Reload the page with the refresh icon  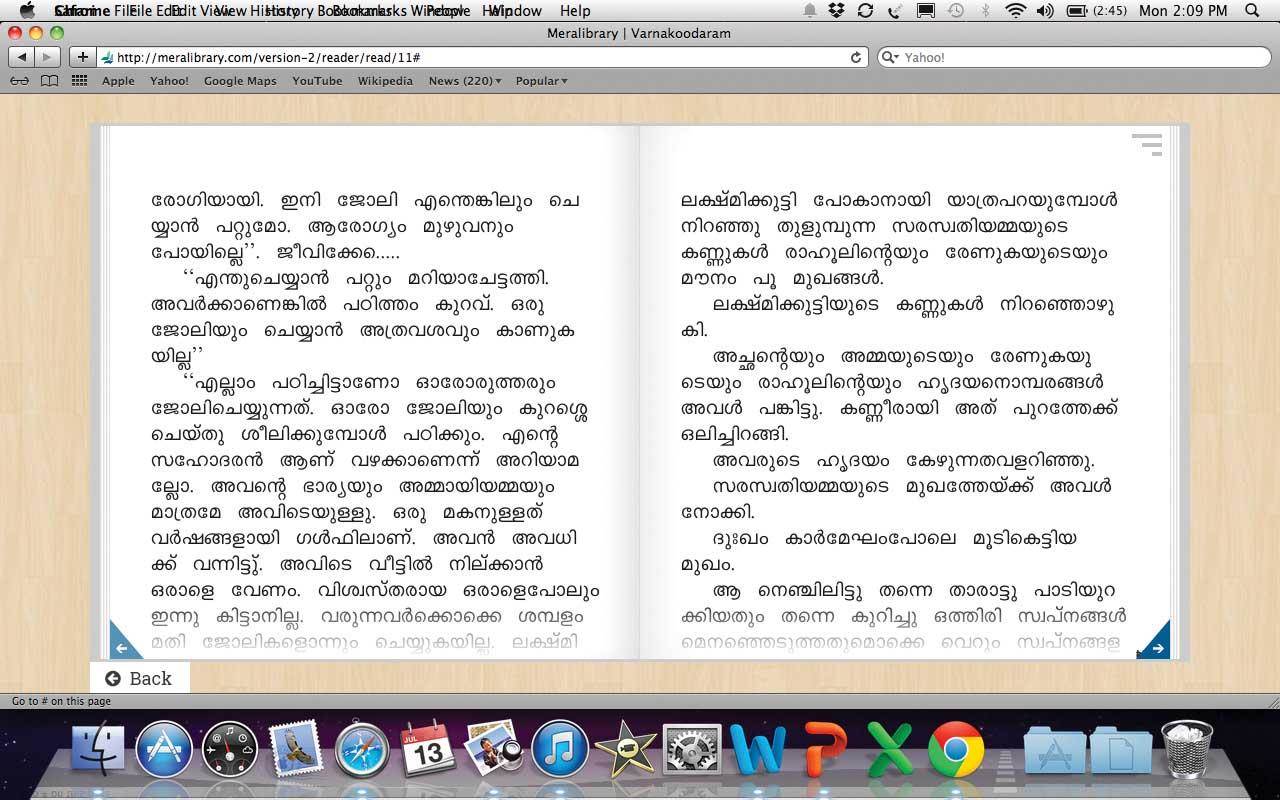(x=856, y=57)
